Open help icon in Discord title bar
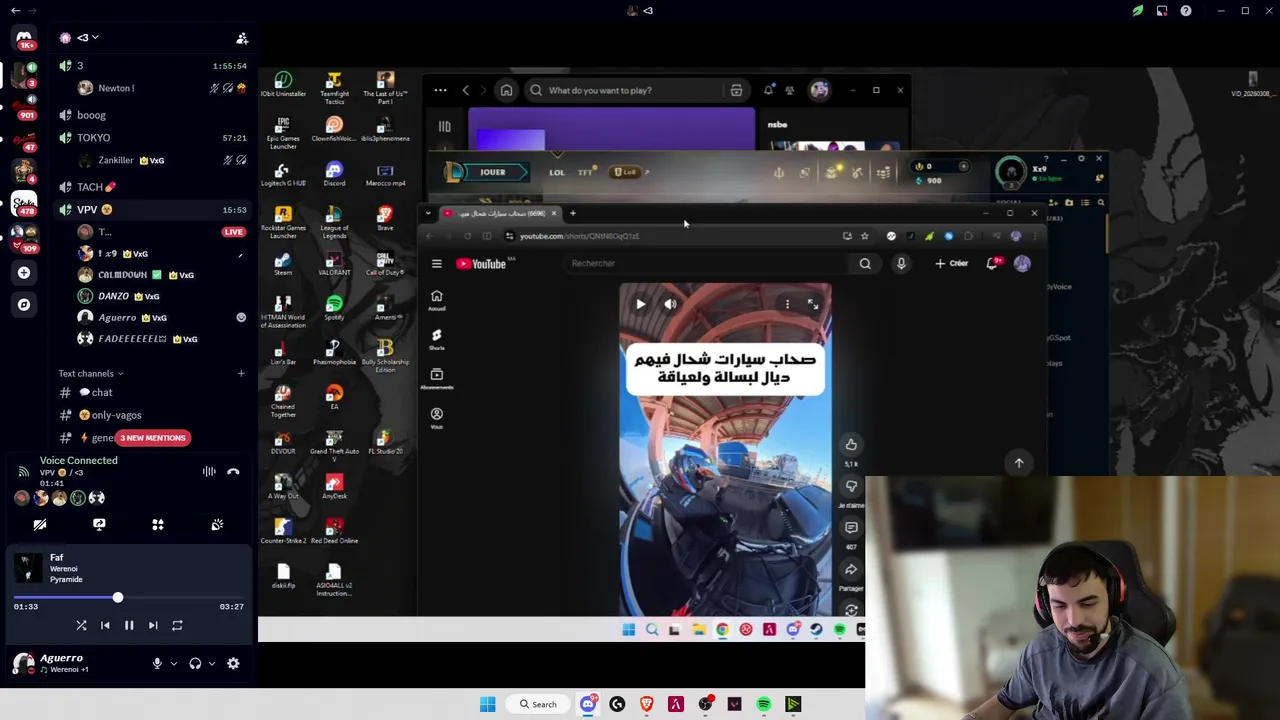Image resolution: width=1280 pixels, height=720 pixels. point(1186,11)
